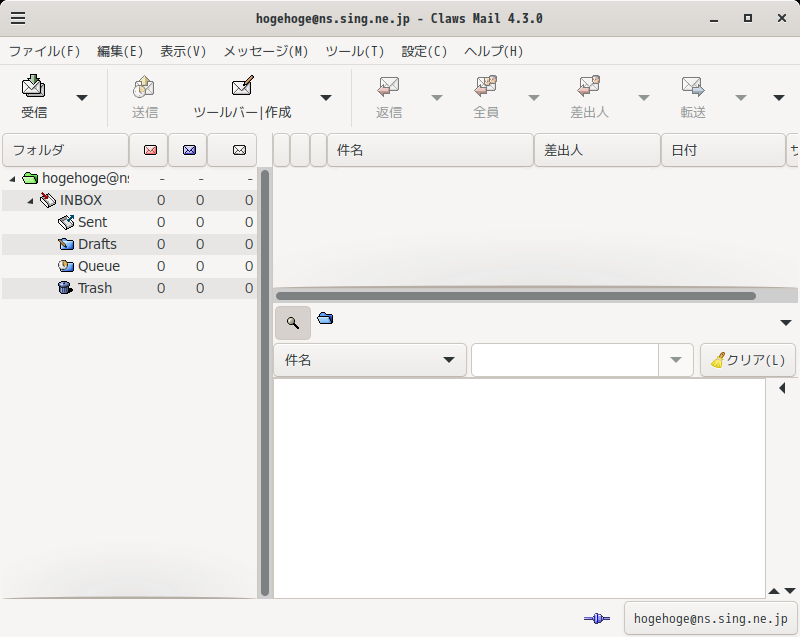800x637 pixels.
Task: Sort messages by 件名 column header
Action: click(430, 150)
